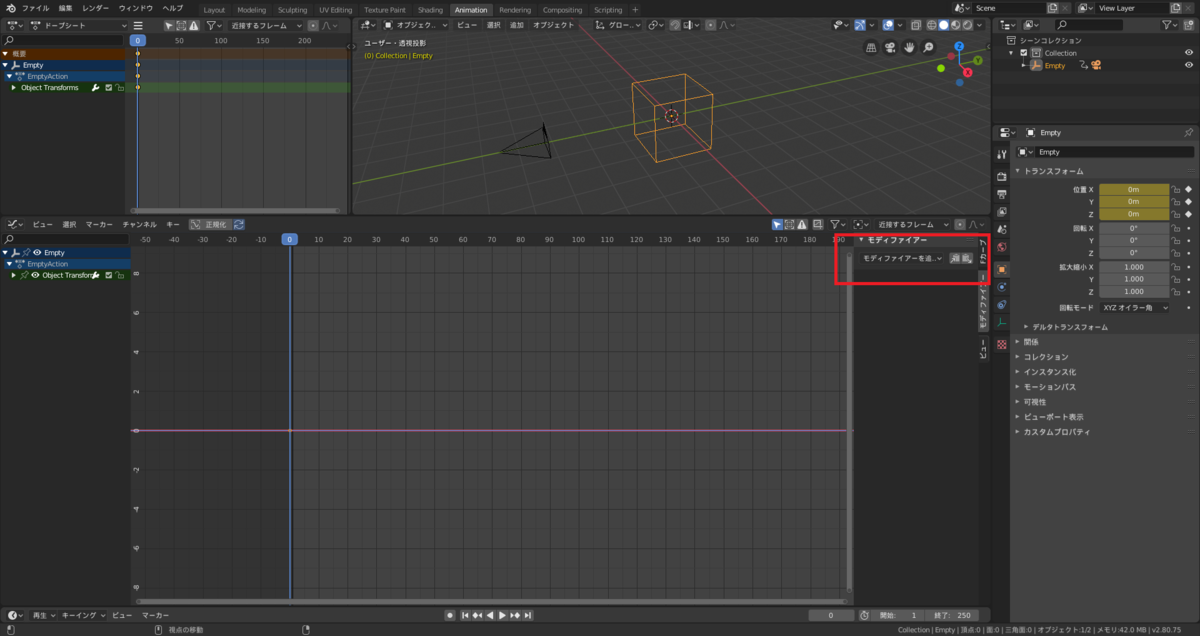Image resolution: width=1200 pixels, height=636 pixels.
Task: Toggle auto keying record button
Action: pyautogui.click(x=450, y=615)
